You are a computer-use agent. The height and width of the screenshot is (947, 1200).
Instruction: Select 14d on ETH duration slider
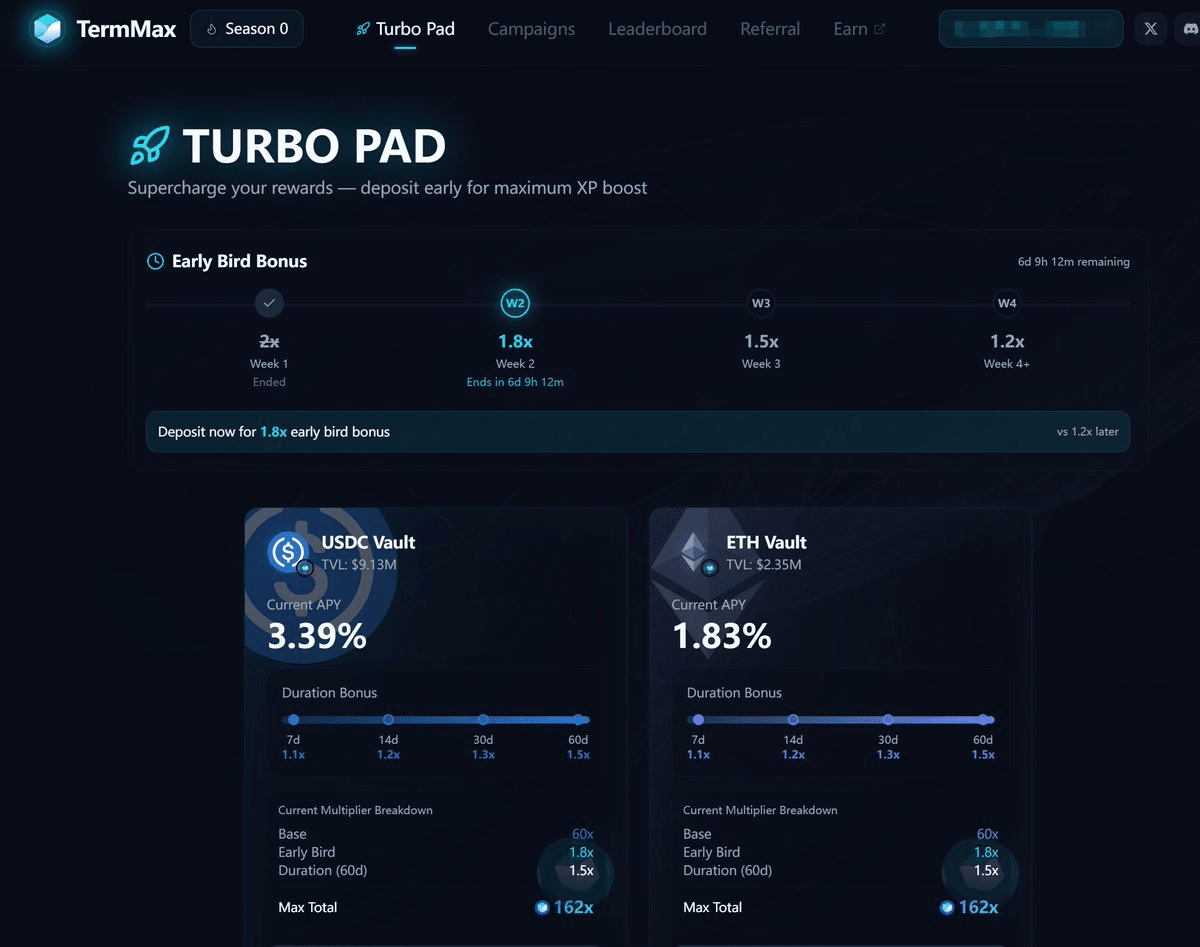click(x=793, y=720)
